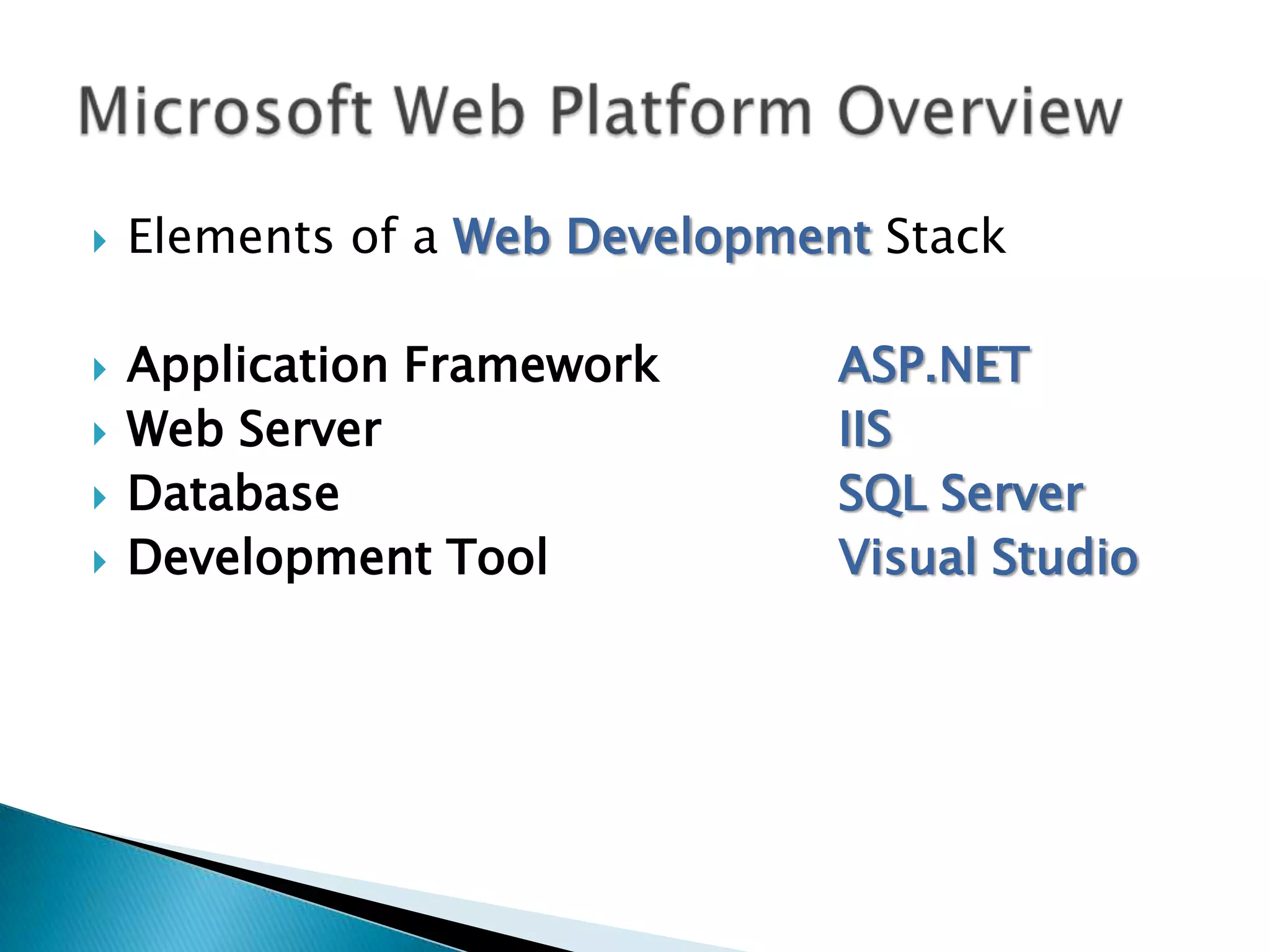Click the word Elements in first bullet
The width and height of the screenshot is (1270, 952).
pyautogui.click(x=231, y=237)
